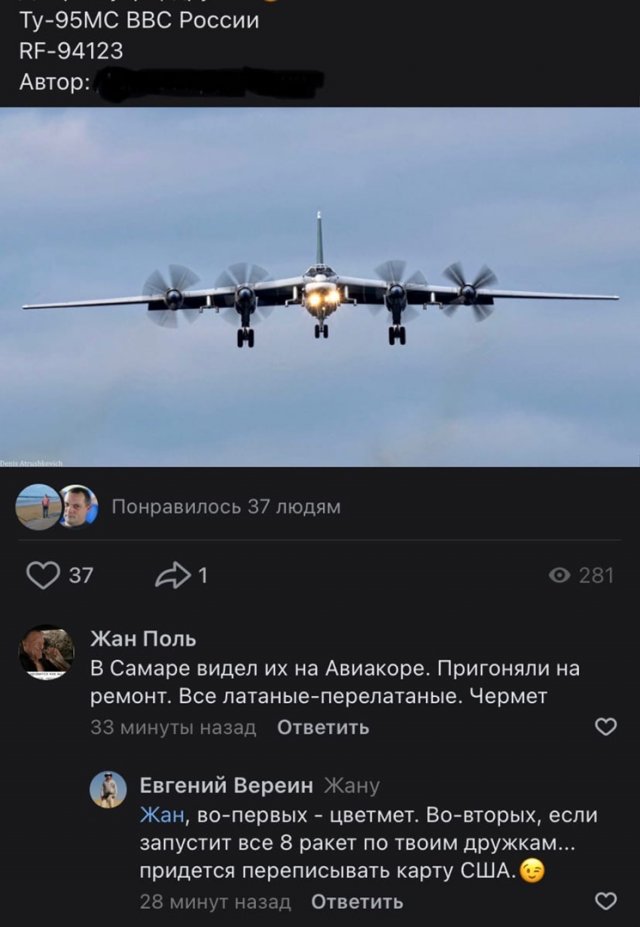Viewport: 640px width, 927px height.
Task: Tap the post like count 37
Action: pyautogui.click(x=81, y=575)
